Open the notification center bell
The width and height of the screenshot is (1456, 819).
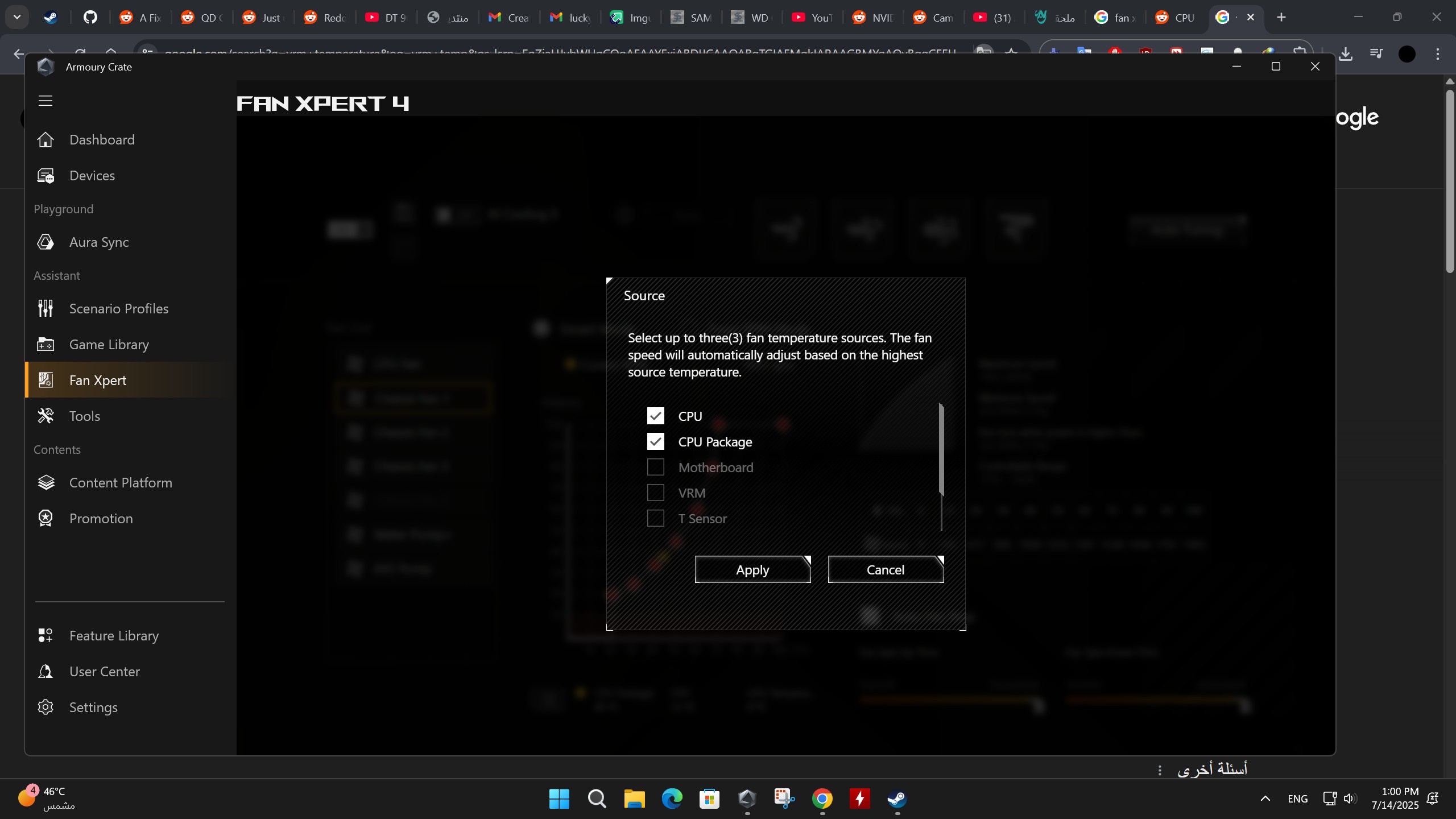[x=1433, y=799]
